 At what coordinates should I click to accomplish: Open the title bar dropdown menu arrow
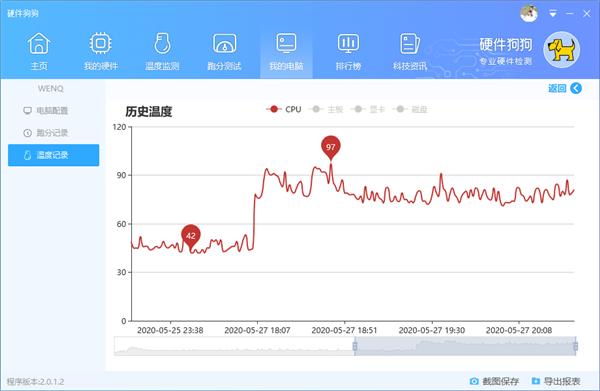553,14
